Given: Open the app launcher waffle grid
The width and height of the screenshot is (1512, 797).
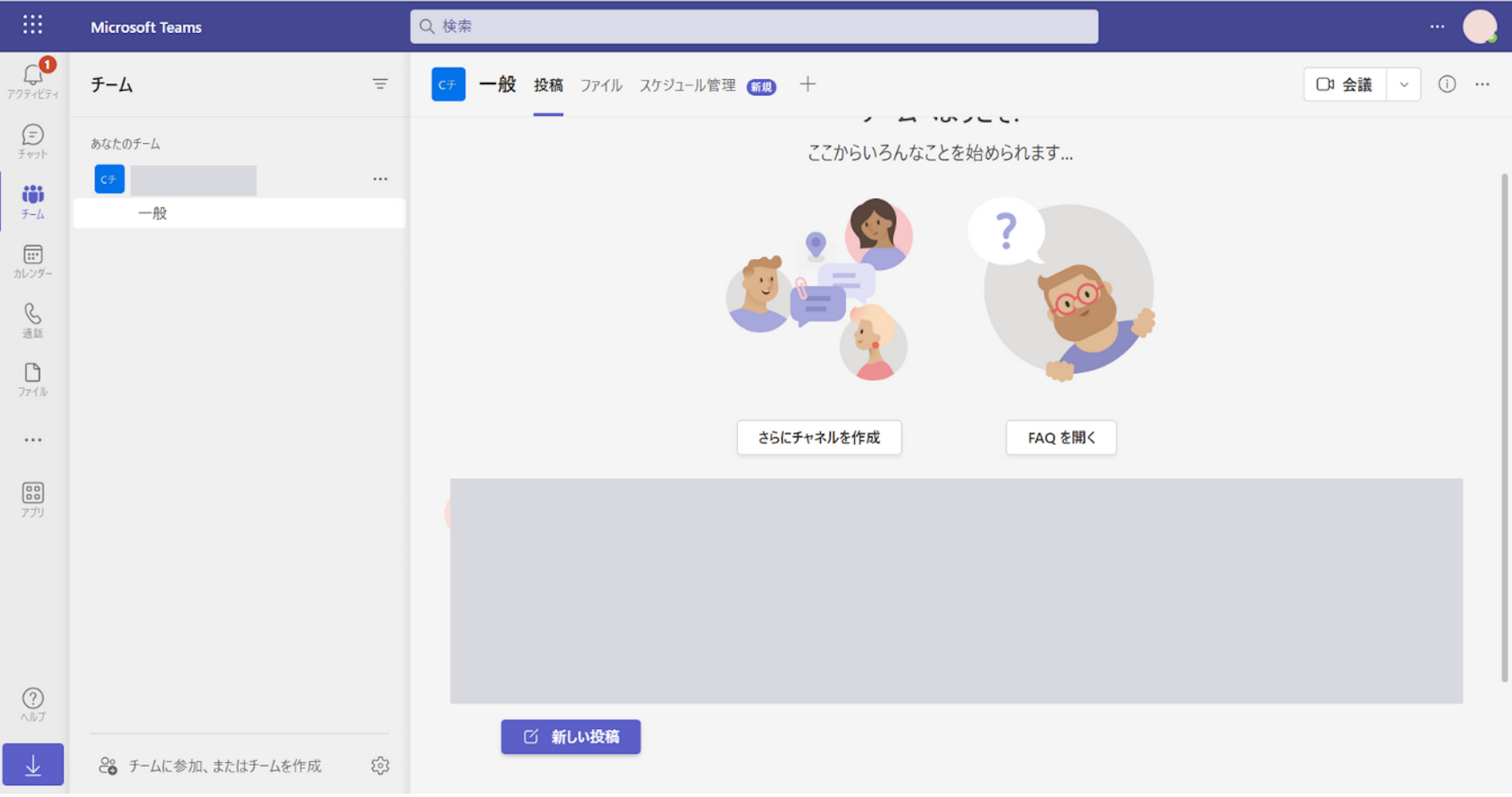Looking at the screenshot, I should (32, 25).
